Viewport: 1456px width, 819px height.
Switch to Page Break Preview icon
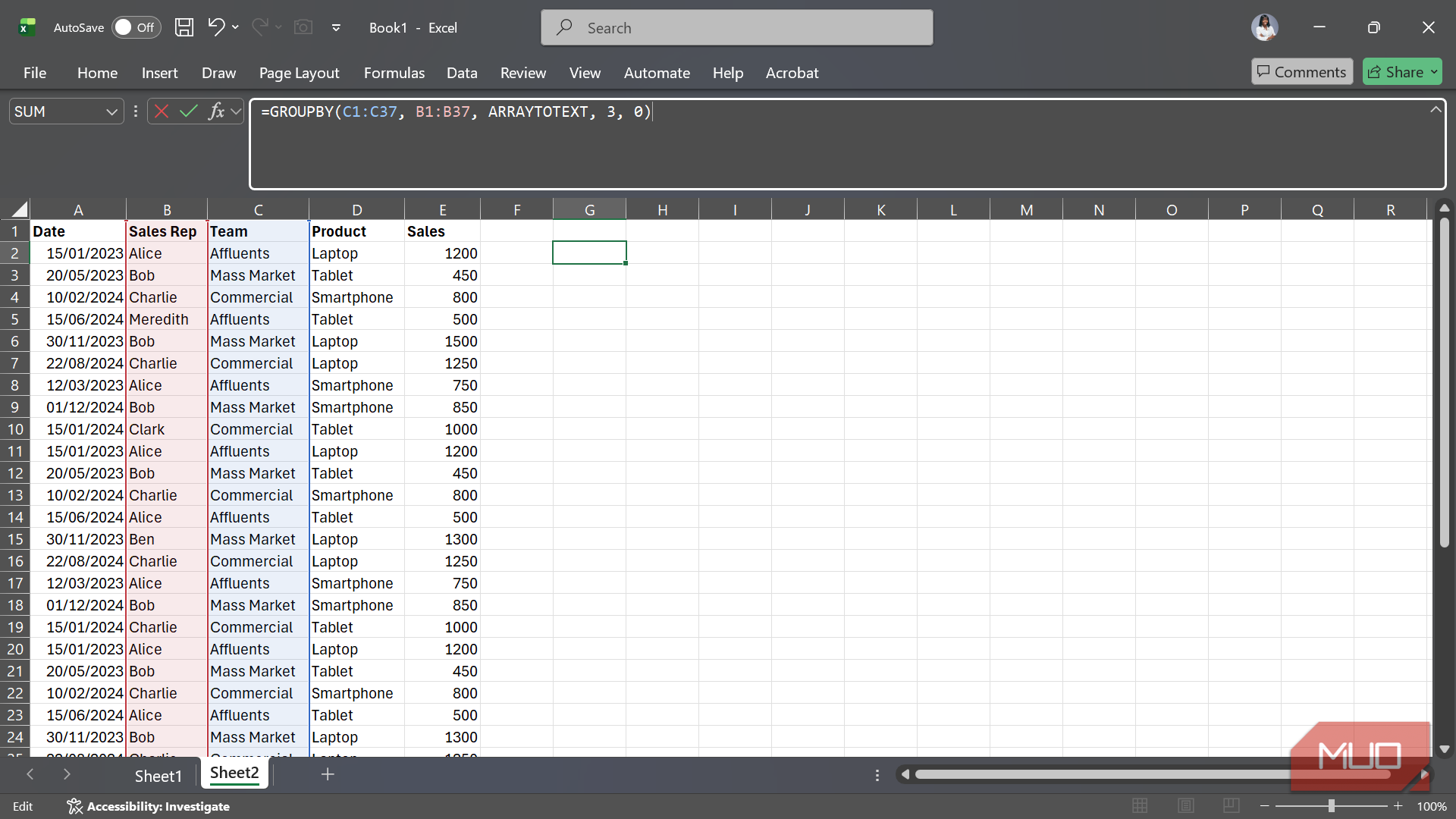pos(1232,806)
